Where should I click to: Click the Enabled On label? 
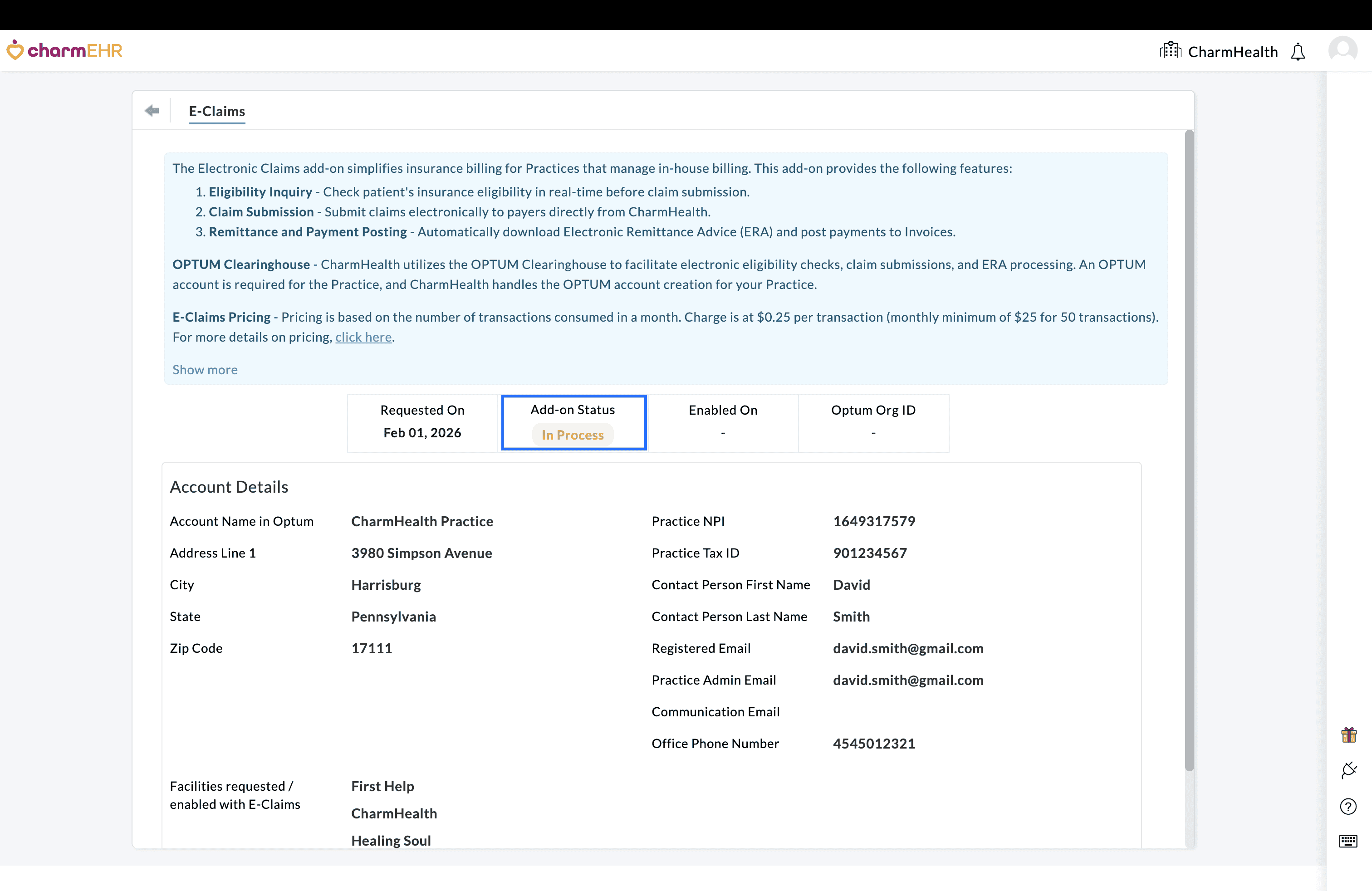(x=723, y=411)
